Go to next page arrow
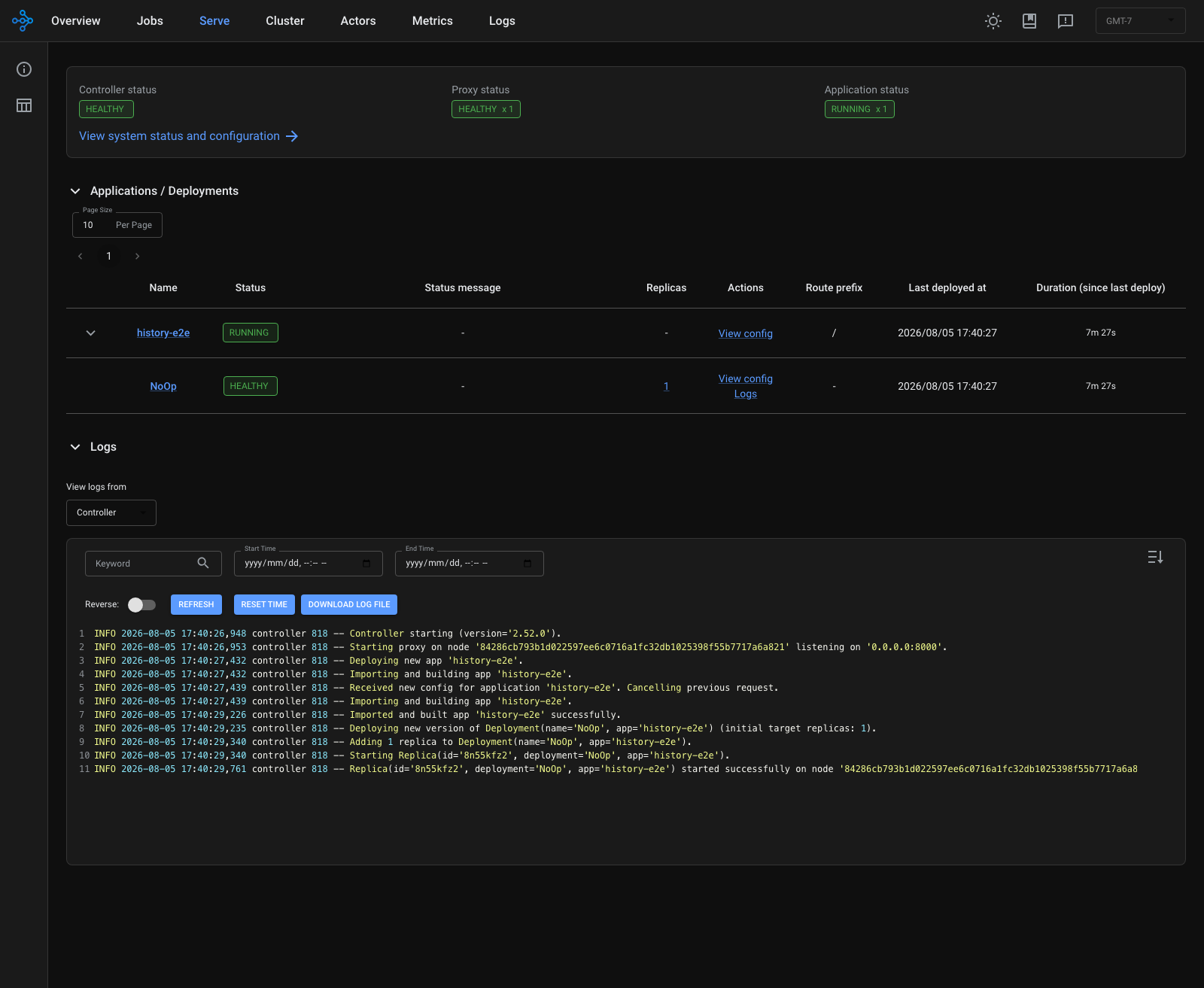The height and width of the screenshot is (988, 1204). click(x=137, y=257)
